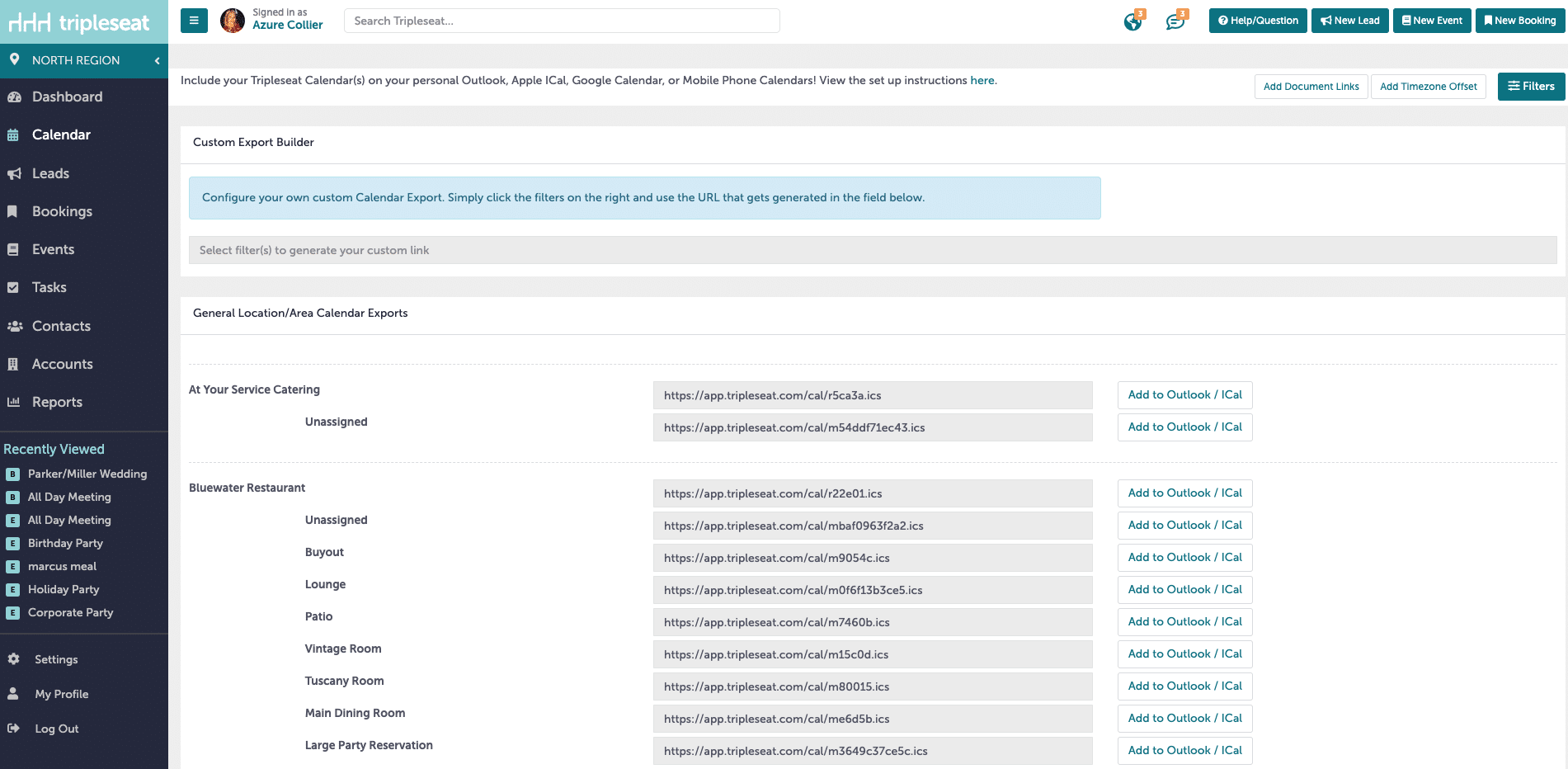
Task: Select the Patio calendar URL field
Action: coord(873,622)
